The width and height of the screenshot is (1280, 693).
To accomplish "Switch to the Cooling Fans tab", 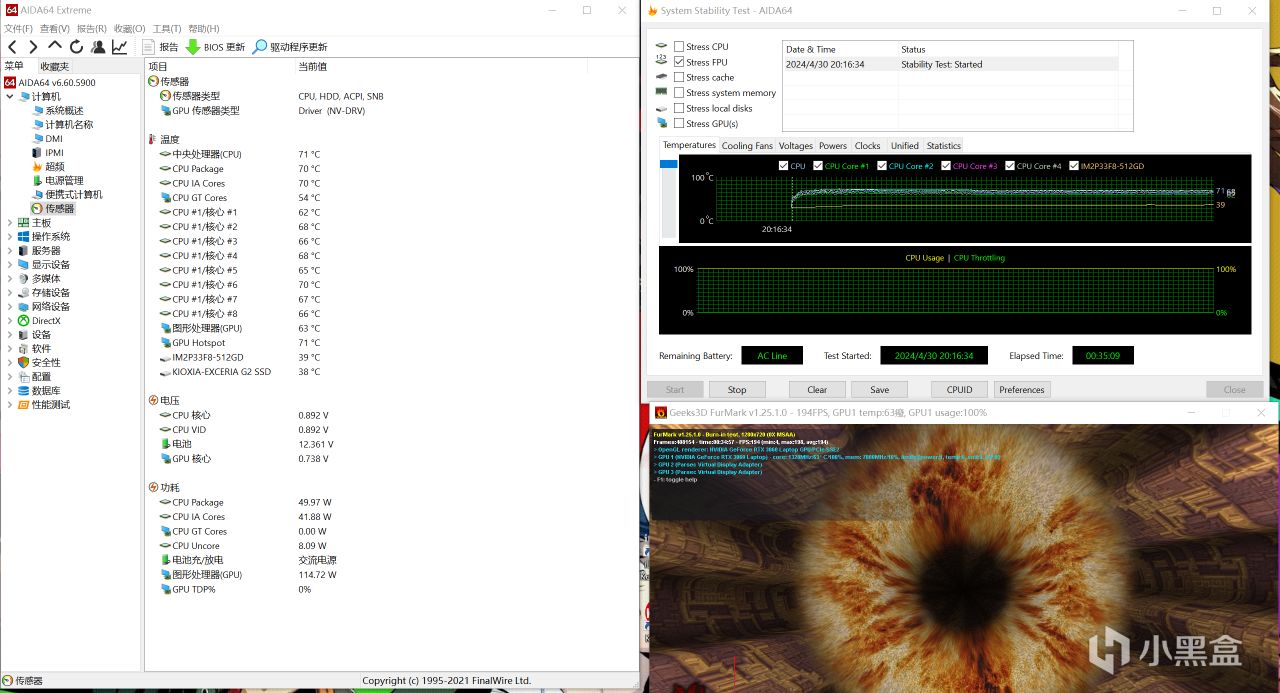I will coord(747,146).
